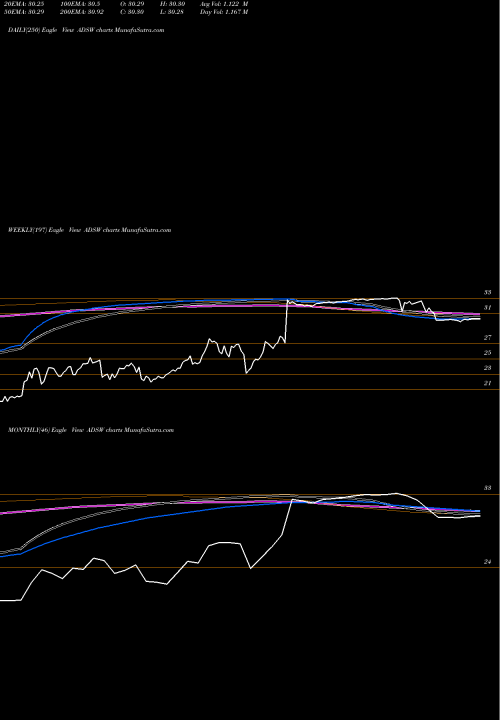Click the 24 axis label on monthly chart
The image size is (500, 720).
point(487,562)
